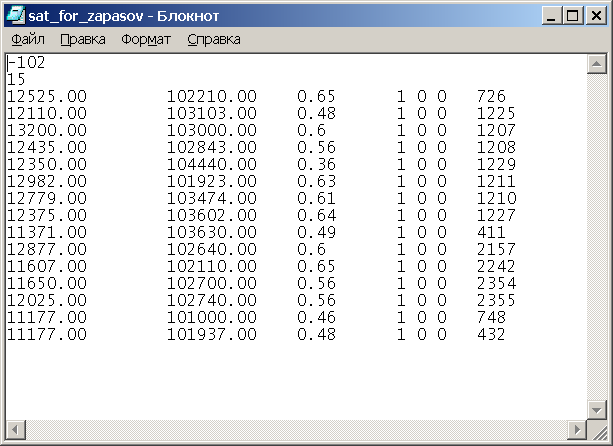Open the Правка menu
The height and width of the screenshot is (446, 613).
83,39
